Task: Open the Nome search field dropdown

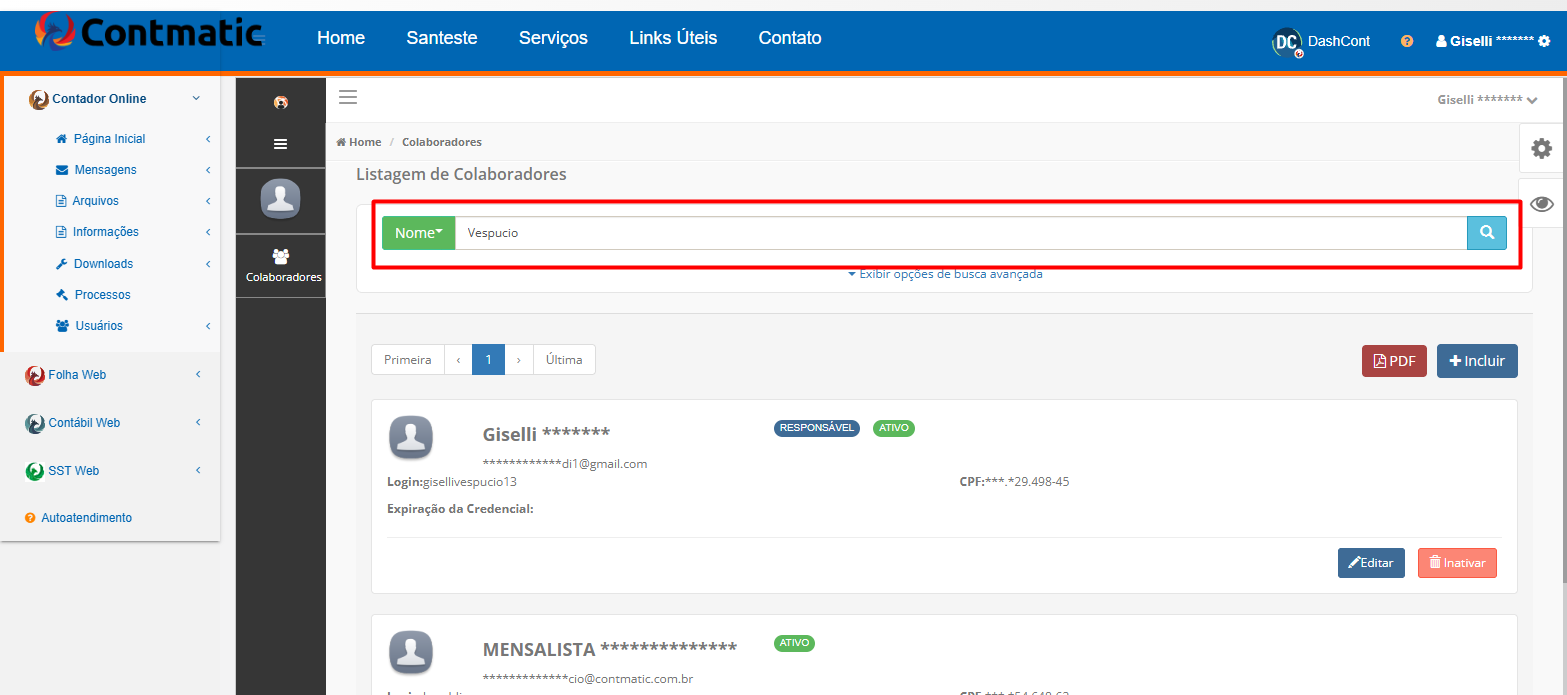Action: click(x=418, y=233)
